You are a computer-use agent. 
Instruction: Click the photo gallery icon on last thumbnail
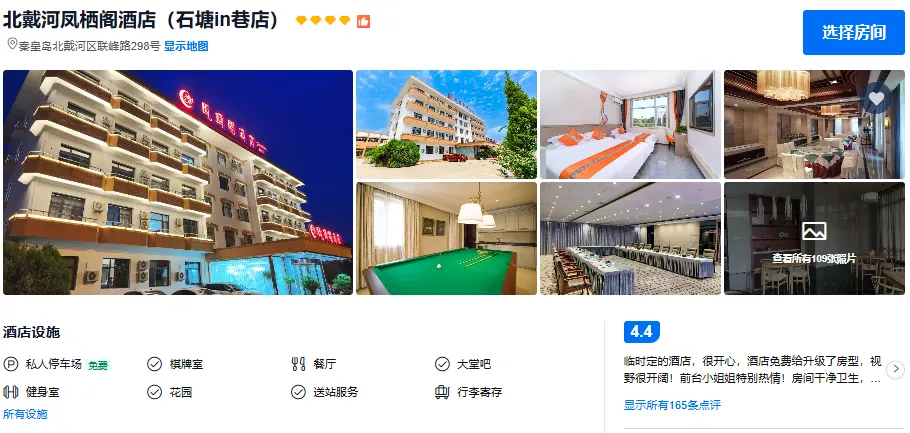814,232
